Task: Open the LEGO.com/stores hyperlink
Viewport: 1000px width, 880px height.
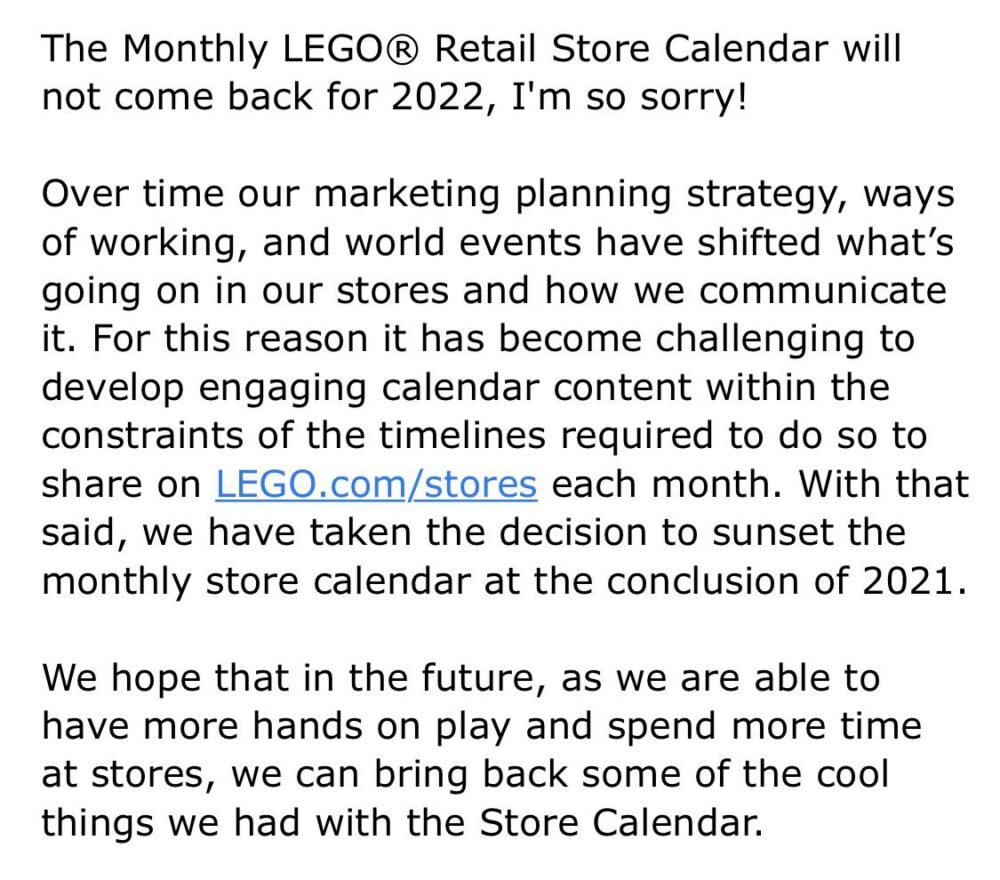Action: click(376, 484)
